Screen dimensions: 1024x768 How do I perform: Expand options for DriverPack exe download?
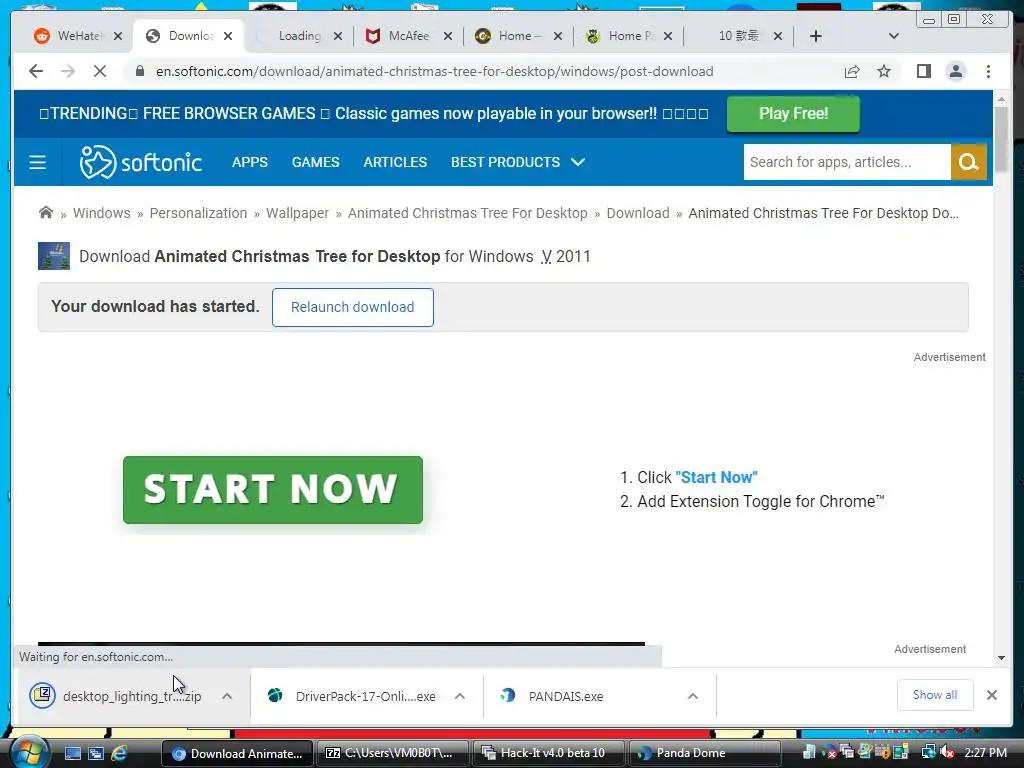(x=460, y=696)
